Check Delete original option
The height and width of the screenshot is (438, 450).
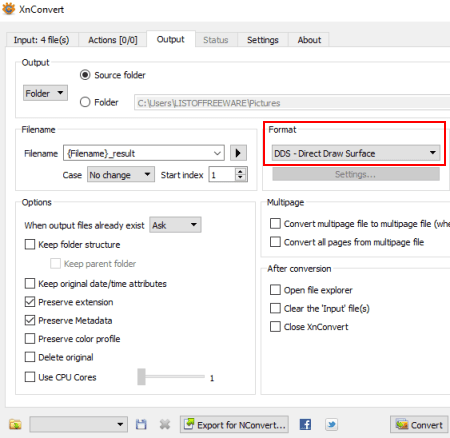[30, 357]
